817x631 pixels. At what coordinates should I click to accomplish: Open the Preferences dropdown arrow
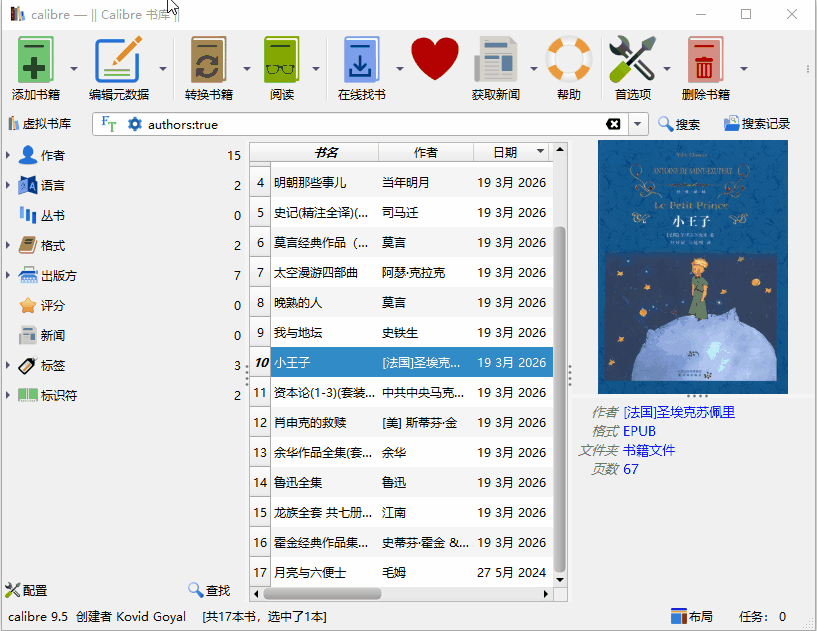[x=666, y=69]
